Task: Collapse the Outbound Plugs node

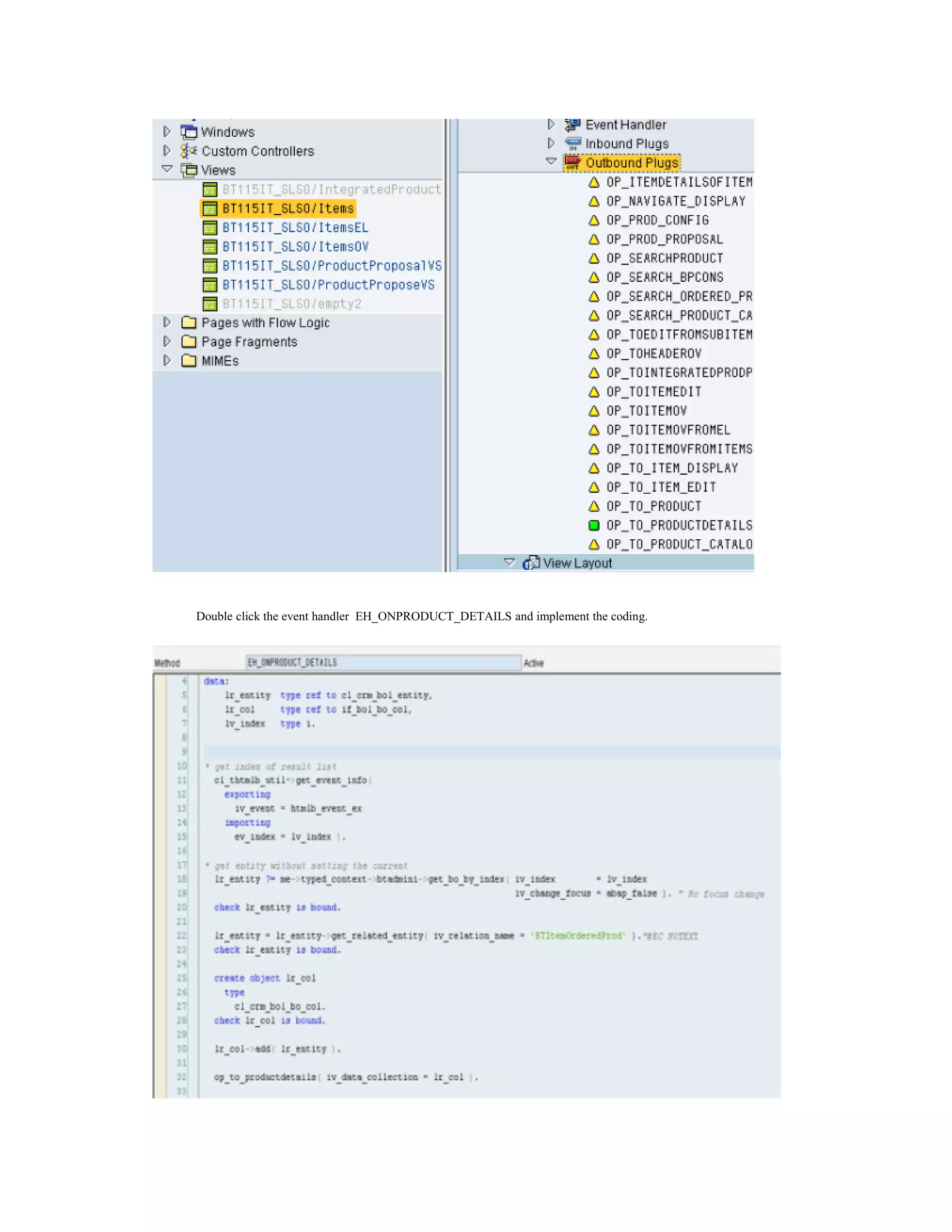Action: (552, 161)
